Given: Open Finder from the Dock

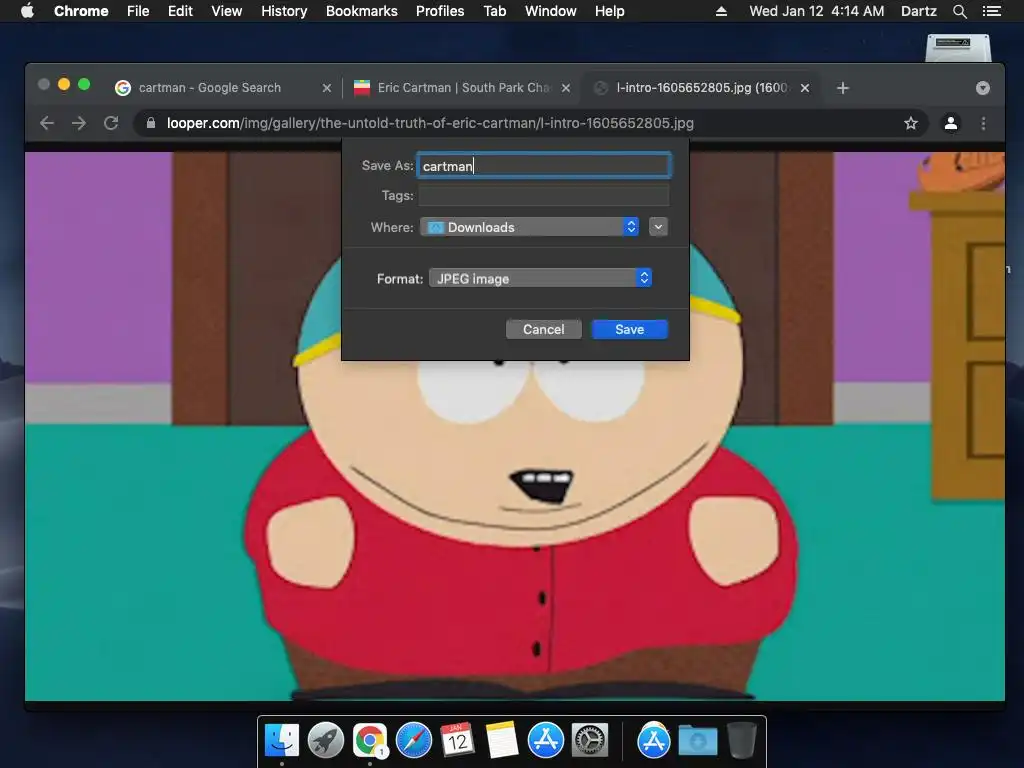Looking at the screenshot, I should point(281,741).
